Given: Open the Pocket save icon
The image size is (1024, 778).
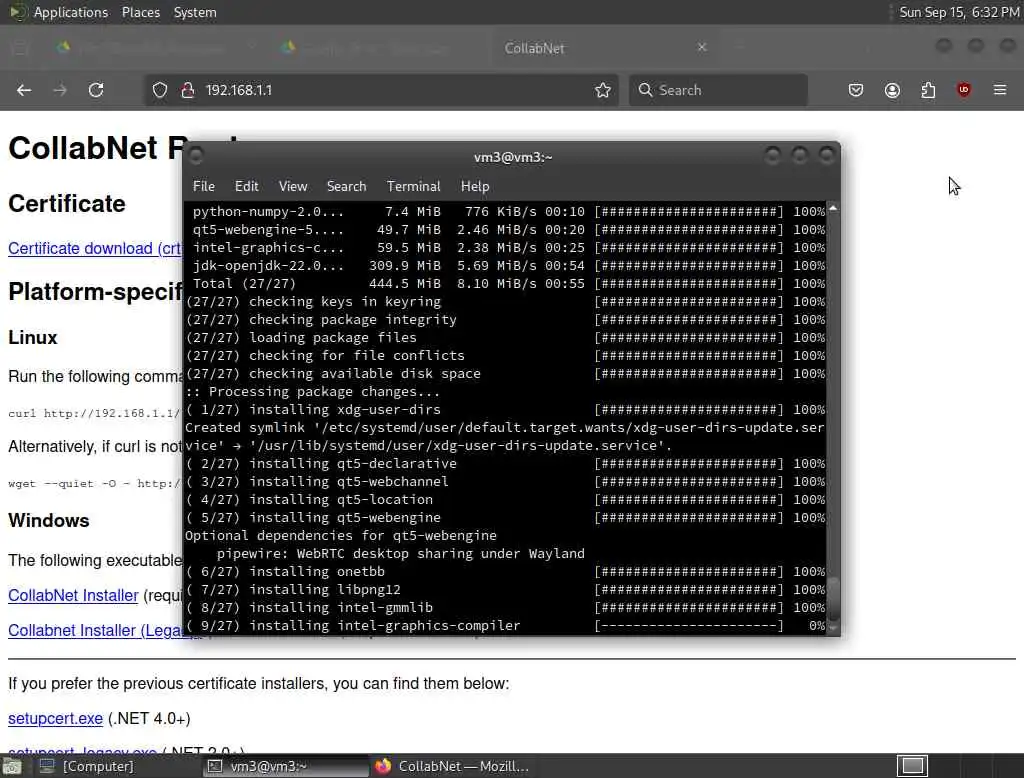Looking at the screenshot, I should pyautogui.click(x=856, y=90).
